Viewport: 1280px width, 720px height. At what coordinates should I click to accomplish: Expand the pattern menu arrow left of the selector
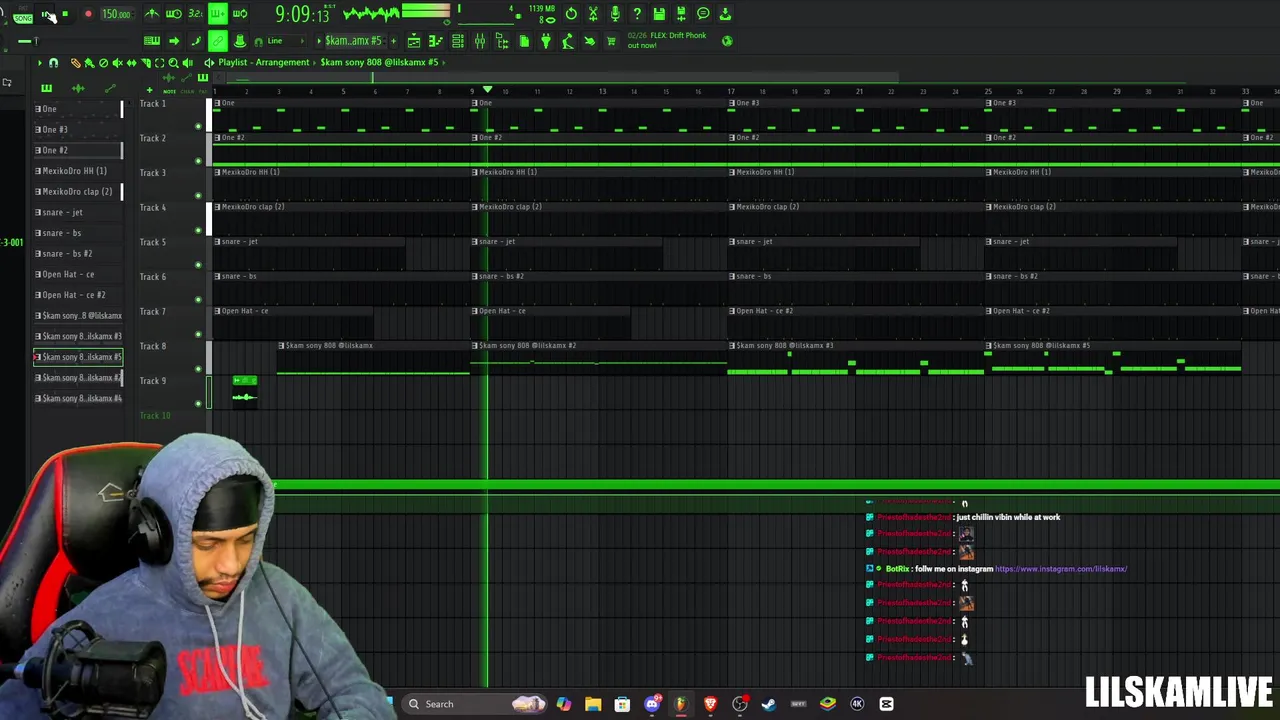pyautogui.click(x=318, y=41)
